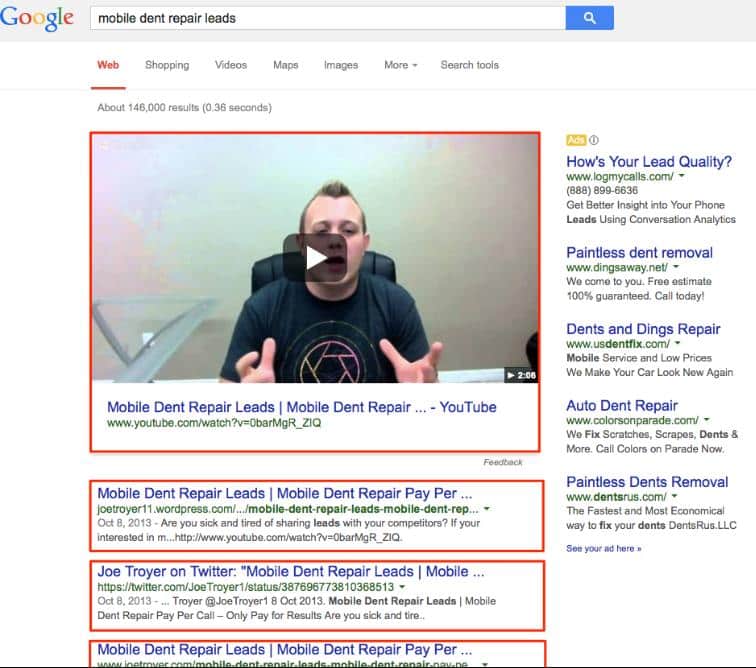Screen dimensions: 756x668
Task: Switch to the Videos tab
Action: pyautogui.click(x=230, y=65)
